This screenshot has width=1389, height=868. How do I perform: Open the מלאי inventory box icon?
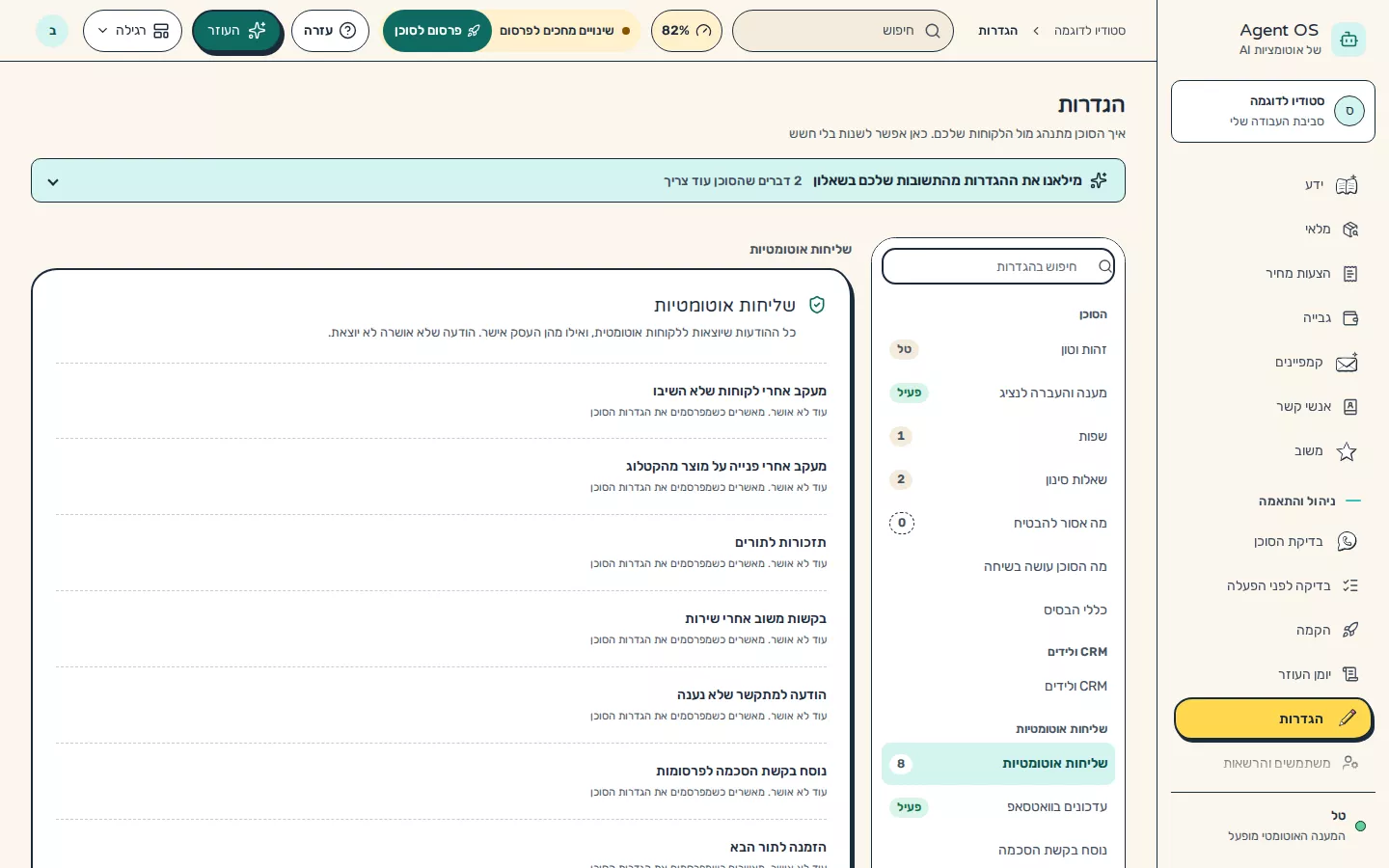pos(1349,230)
